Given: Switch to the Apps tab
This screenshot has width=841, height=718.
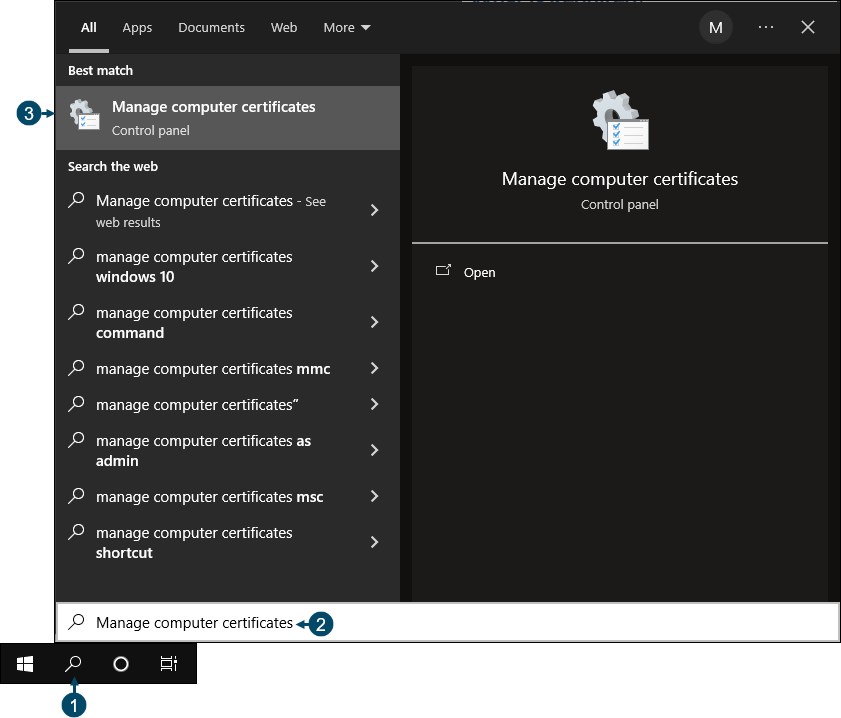Looking at the screenshot, I should pyautogui.click(x=137, y=28).
